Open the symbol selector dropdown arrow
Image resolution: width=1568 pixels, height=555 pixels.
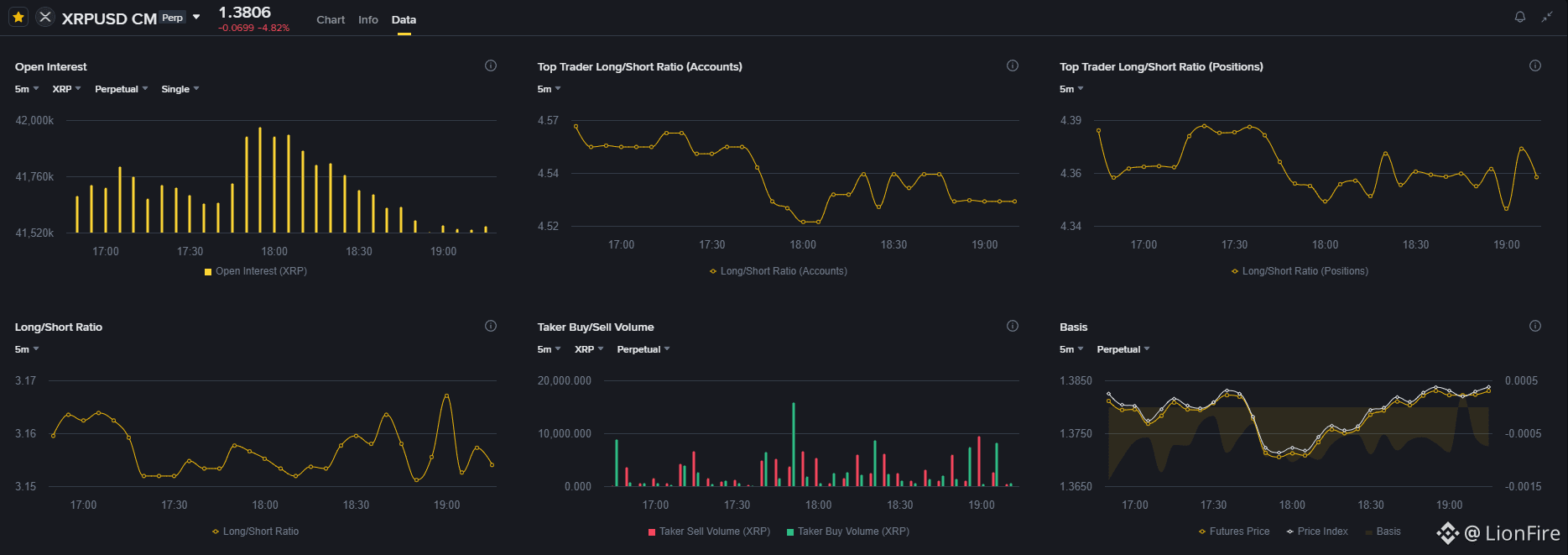pos(196,17)
